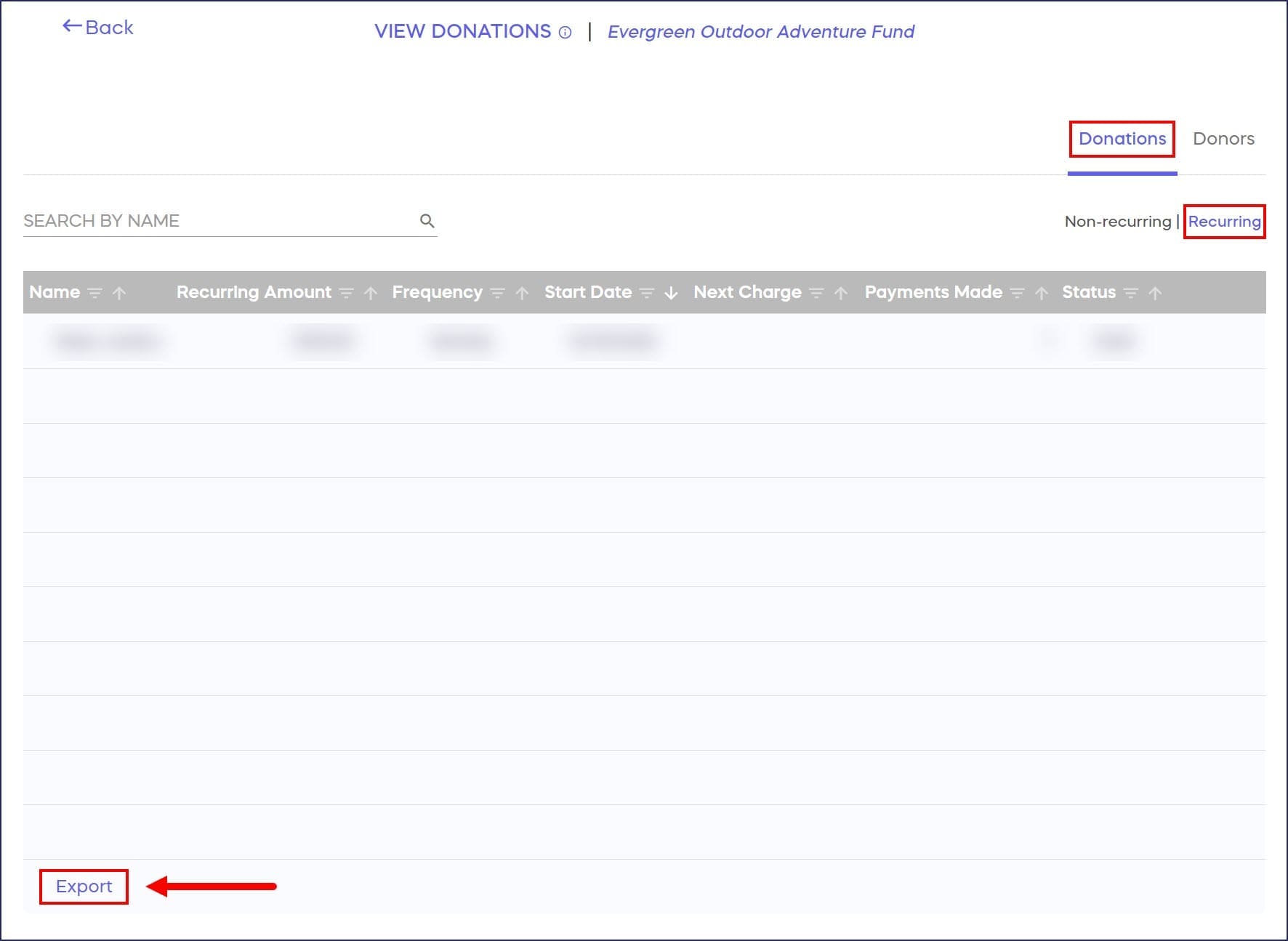Viewport: 1288px width, 941px height.
Task: Sort Status column with its arrow
Action: click(x=1155, y=293)
